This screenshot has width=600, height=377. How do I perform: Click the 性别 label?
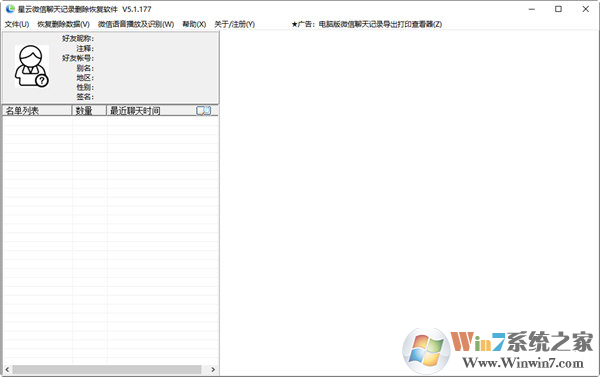85,87
